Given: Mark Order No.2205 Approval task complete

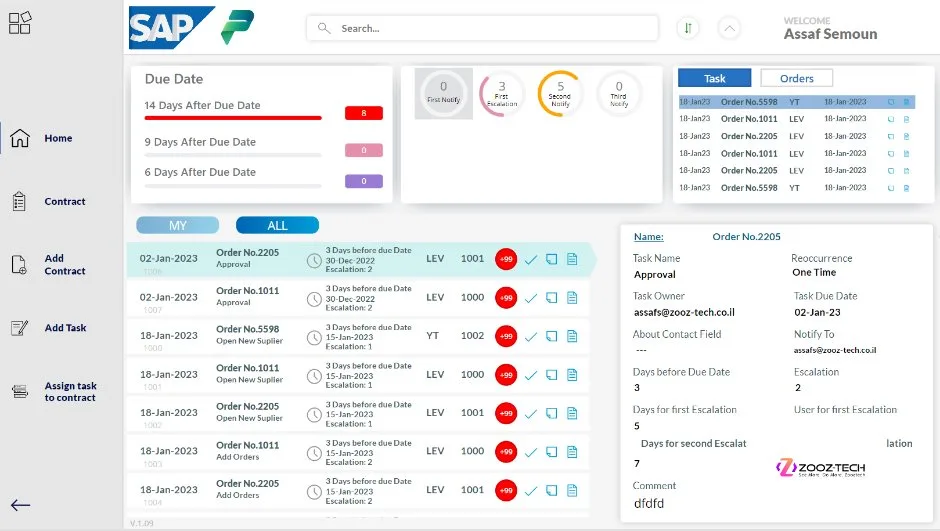Looking at the screenshot, I should (531, 260).
